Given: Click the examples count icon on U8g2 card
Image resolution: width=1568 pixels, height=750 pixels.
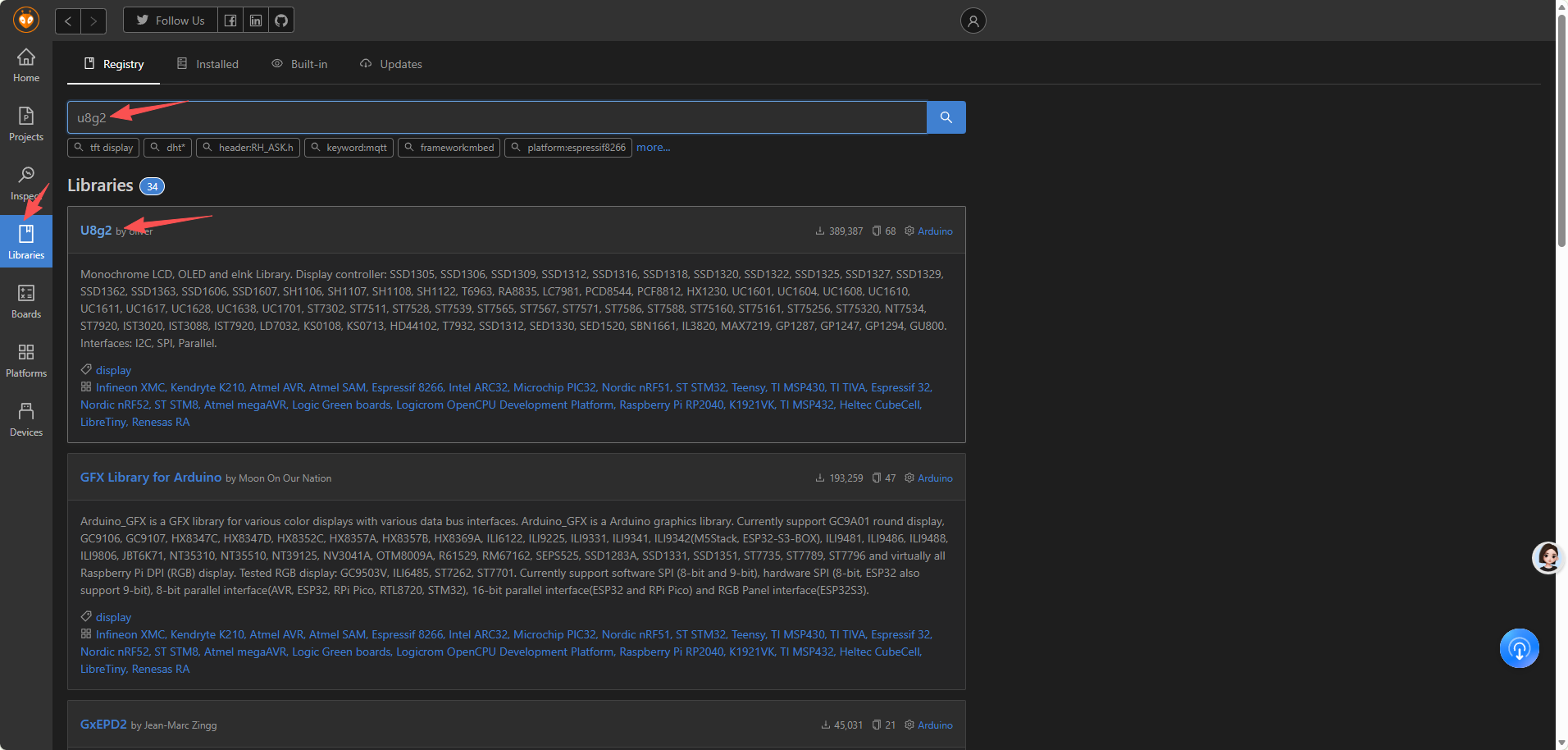Looking at the screenshot, I should coord(877,231).
